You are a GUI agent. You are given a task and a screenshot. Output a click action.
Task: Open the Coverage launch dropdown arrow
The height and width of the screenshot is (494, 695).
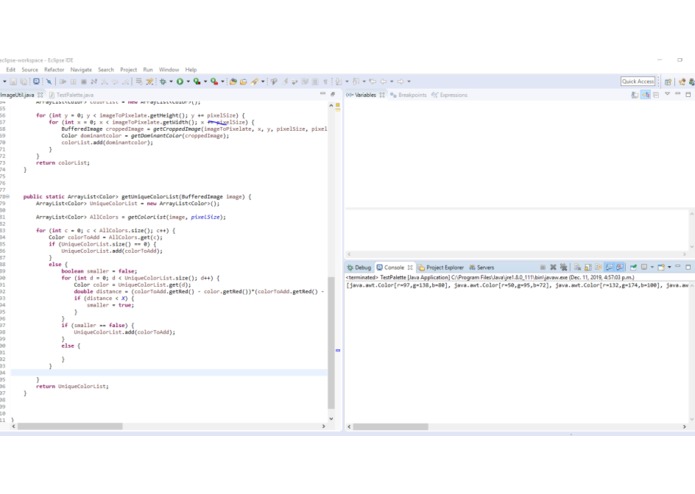(x=205, y=82)
